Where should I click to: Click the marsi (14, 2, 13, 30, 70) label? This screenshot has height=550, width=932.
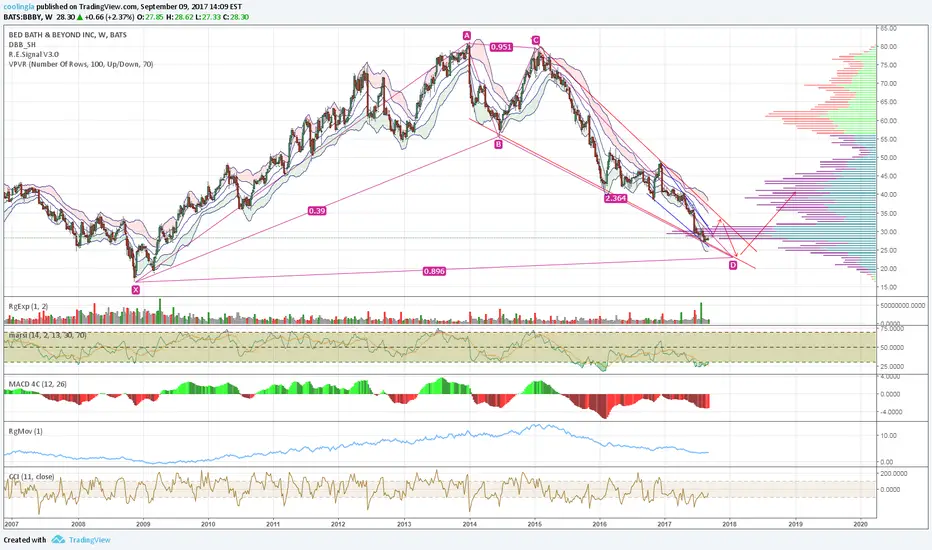(48, 335)
